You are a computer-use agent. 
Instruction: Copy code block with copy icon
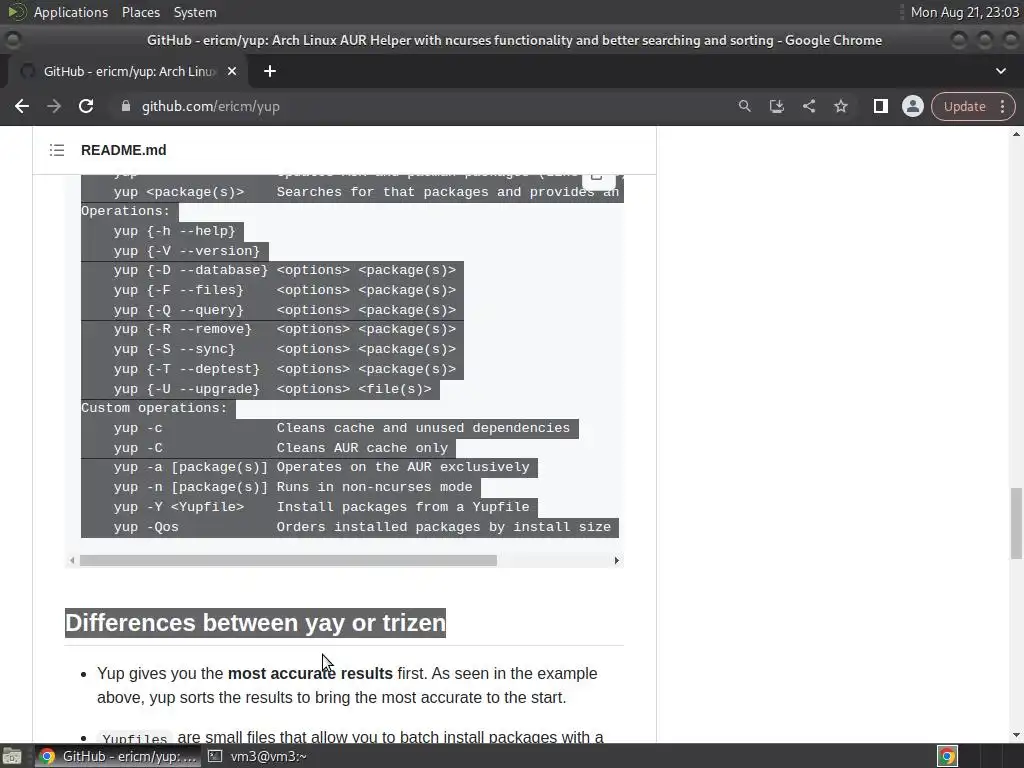point(598,177)
